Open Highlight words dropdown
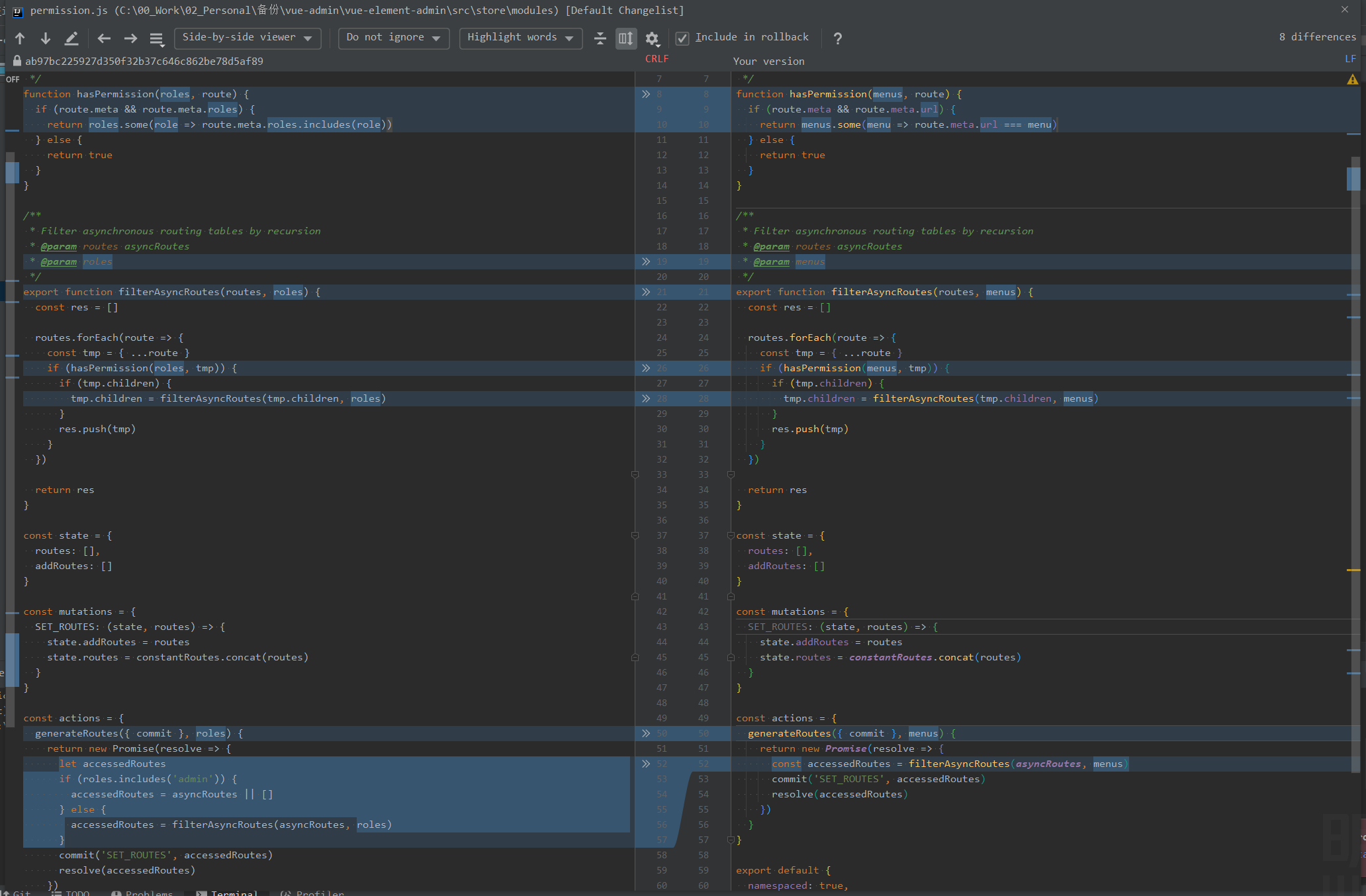 pos(520,38)
